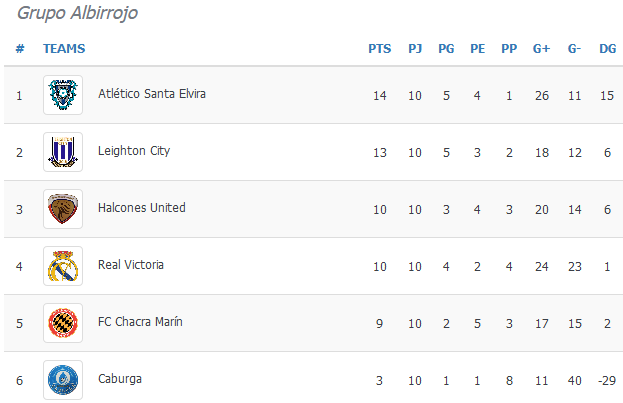Click the PE column header
Viewport: 623px width, 403px height.
tap(478, 48)
